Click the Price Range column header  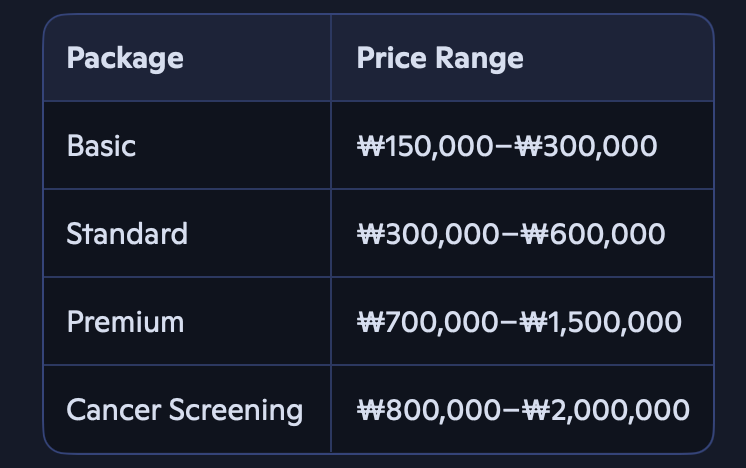[x=522, y=58]
